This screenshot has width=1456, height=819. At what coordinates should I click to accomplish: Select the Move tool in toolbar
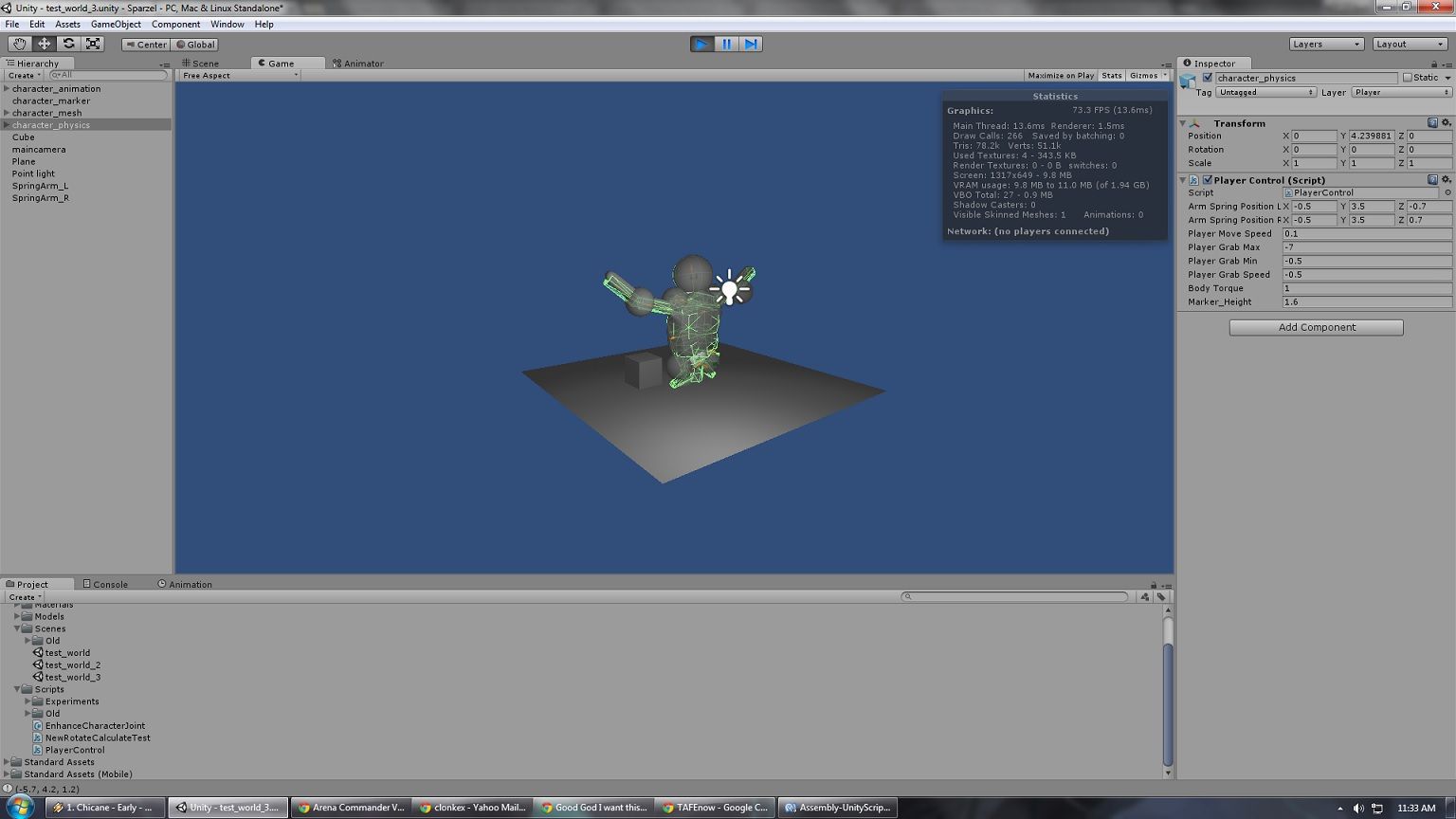click(44, 44)
